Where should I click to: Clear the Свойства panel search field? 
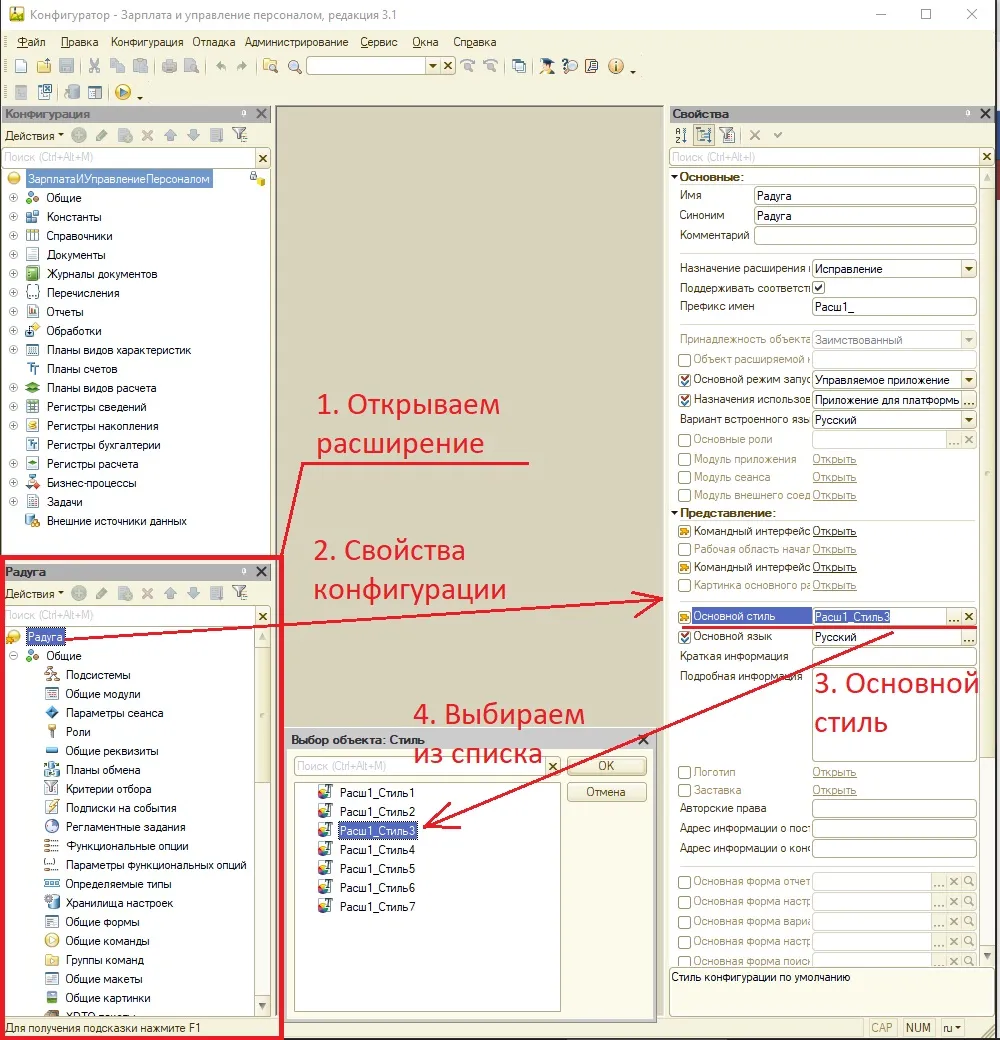click(x=987, y=157)
